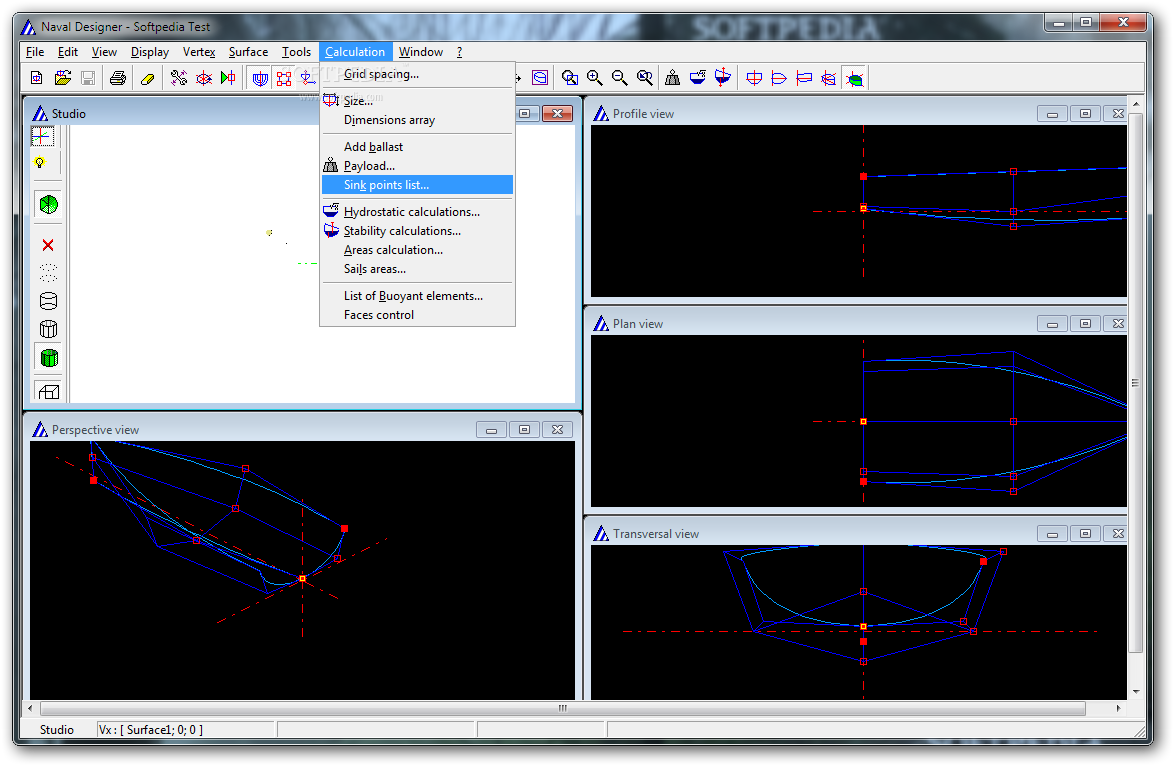Image resolution: width=1174 pixels, height=766 pixels.
Task: Click the zoom window magnifier icon
Action: [570, 78]
